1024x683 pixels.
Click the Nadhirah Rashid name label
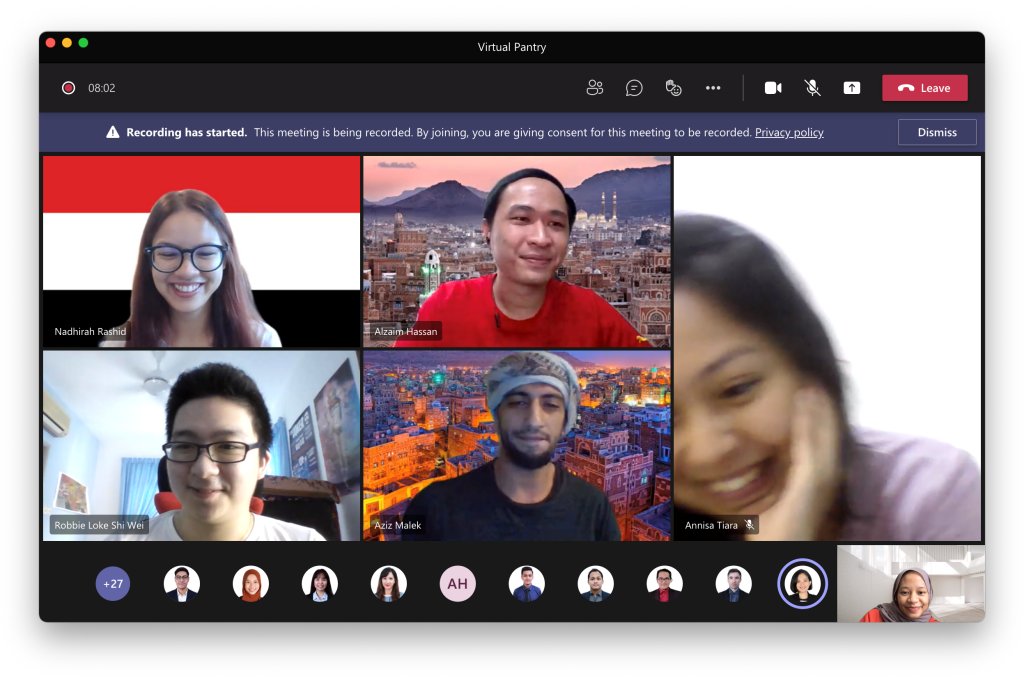90,331
